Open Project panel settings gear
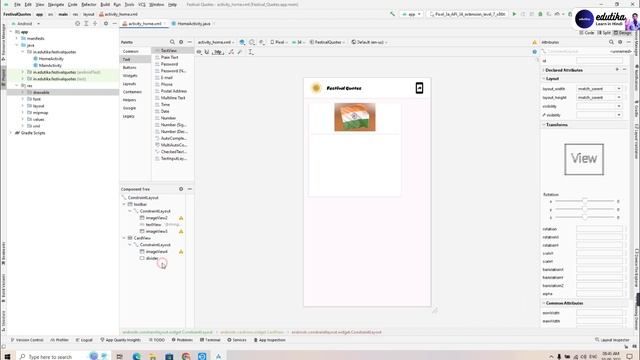Image resolution: width=640 pixels, height=360 pixels. tap(106, 24)
